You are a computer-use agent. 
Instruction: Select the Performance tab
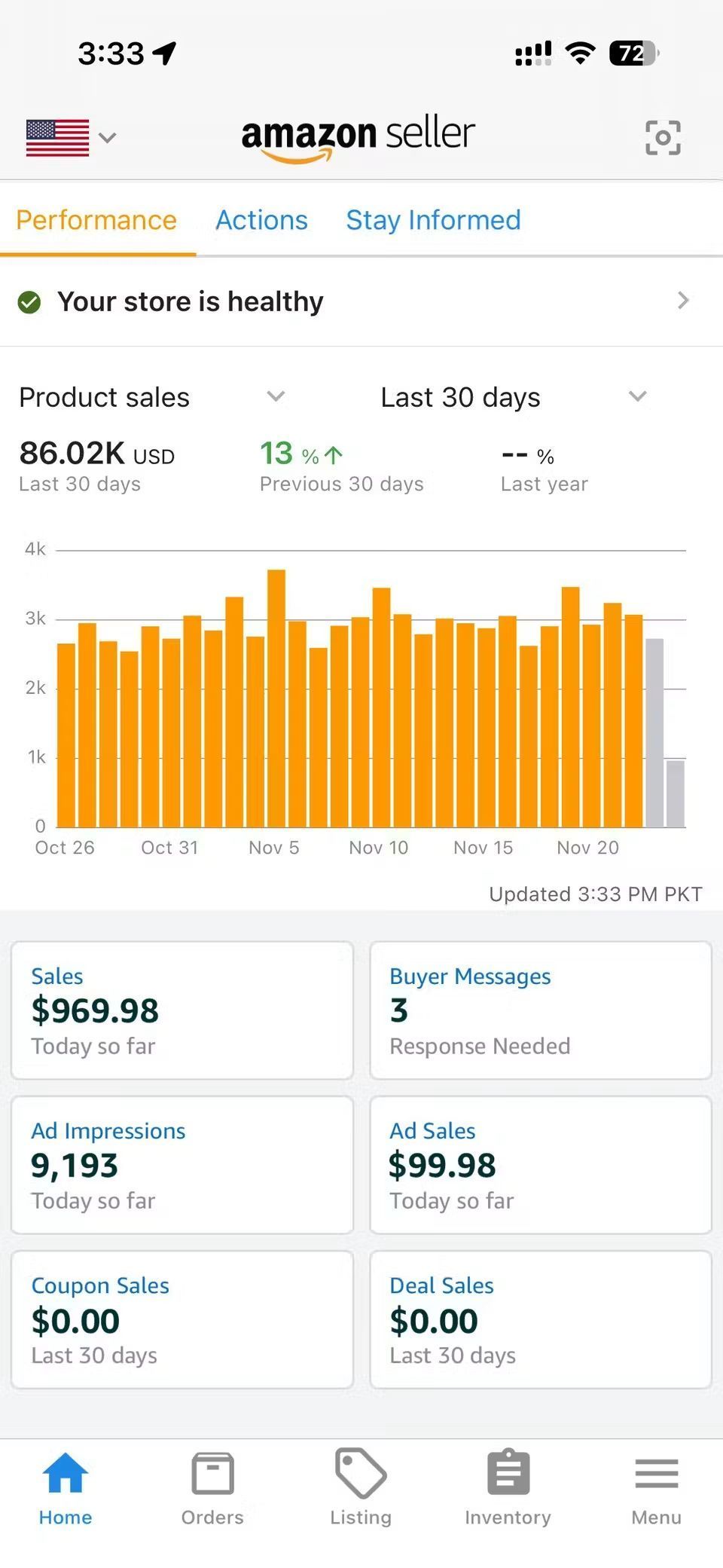(96, 220)
